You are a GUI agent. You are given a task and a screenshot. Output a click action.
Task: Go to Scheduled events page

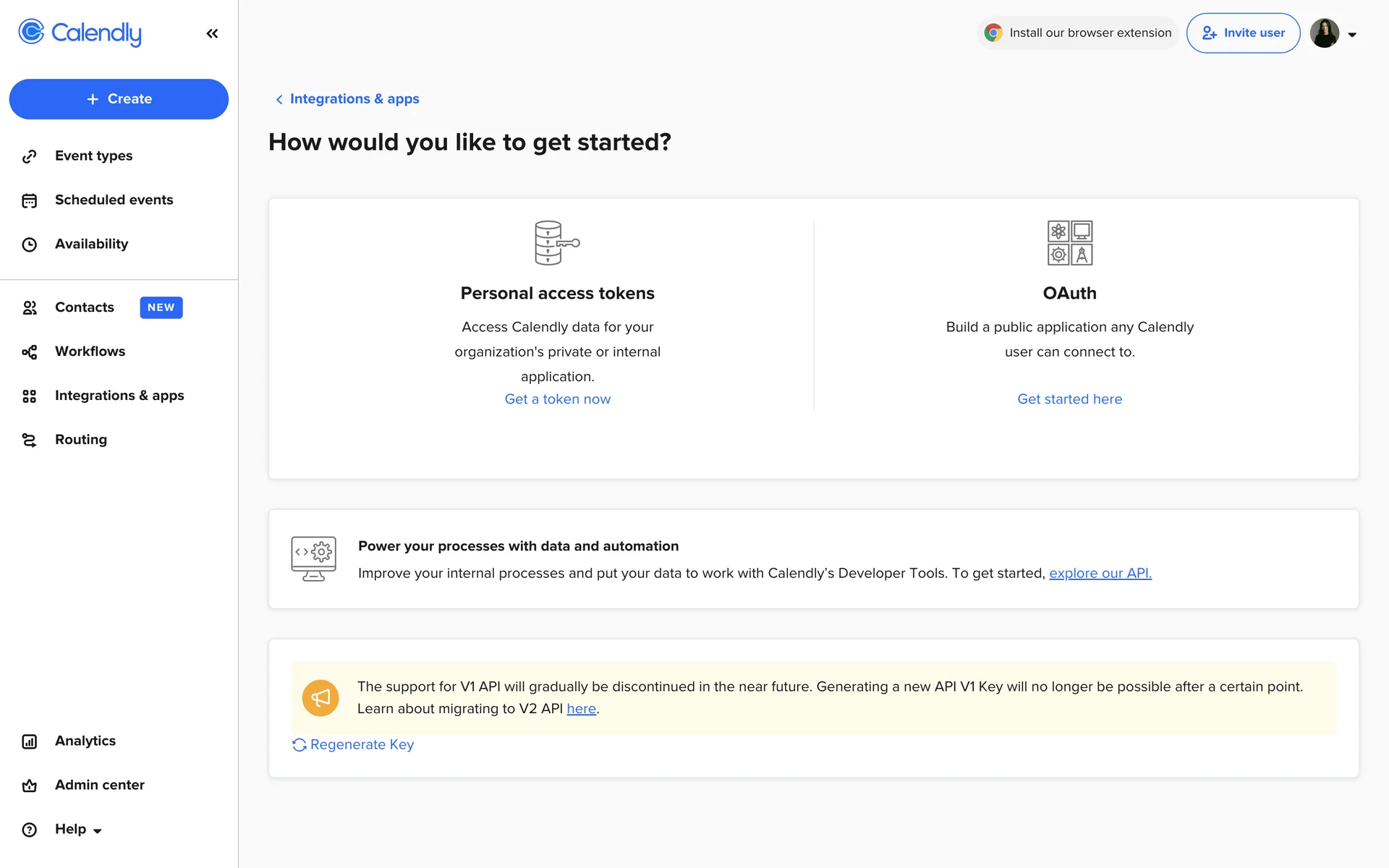pyautogui.click(x=114, y=200)
